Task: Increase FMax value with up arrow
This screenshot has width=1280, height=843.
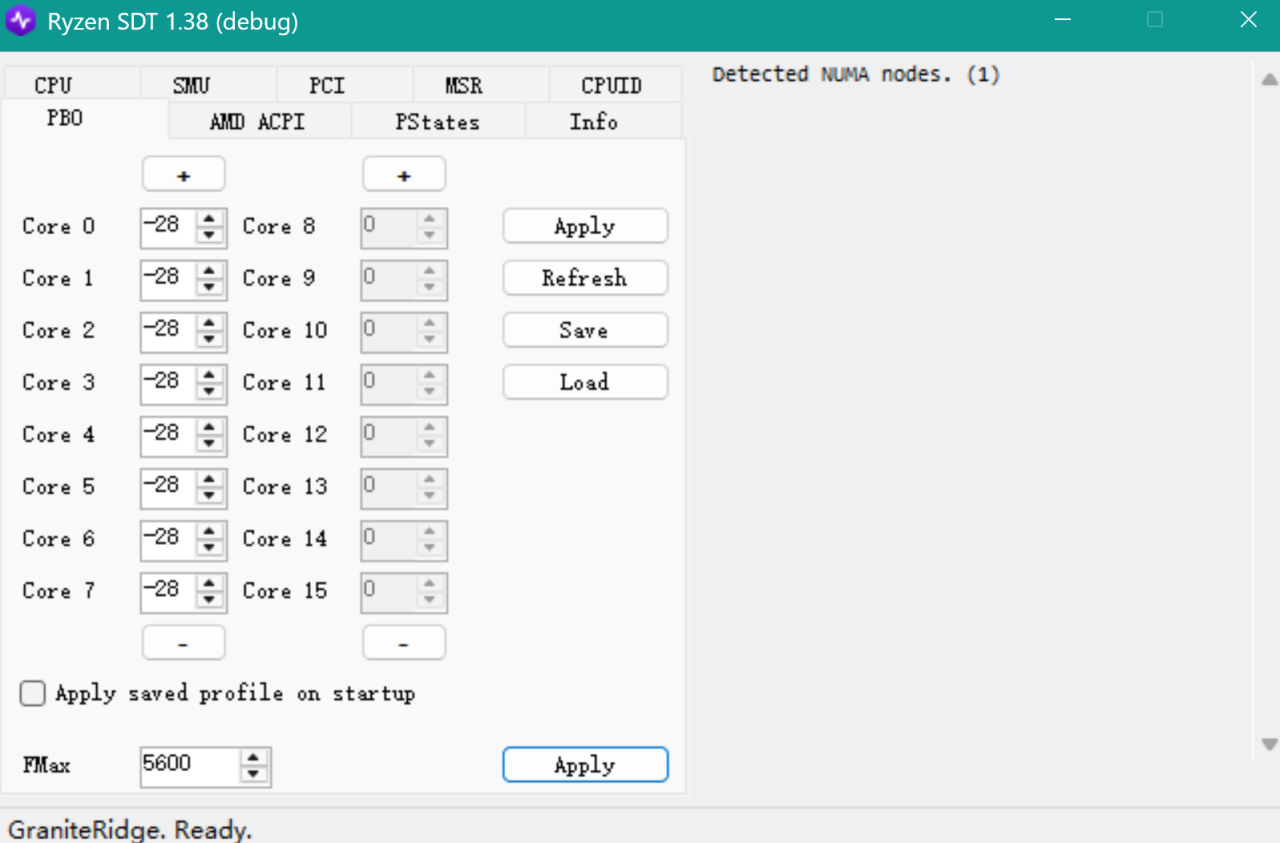Action: (254, 757)
